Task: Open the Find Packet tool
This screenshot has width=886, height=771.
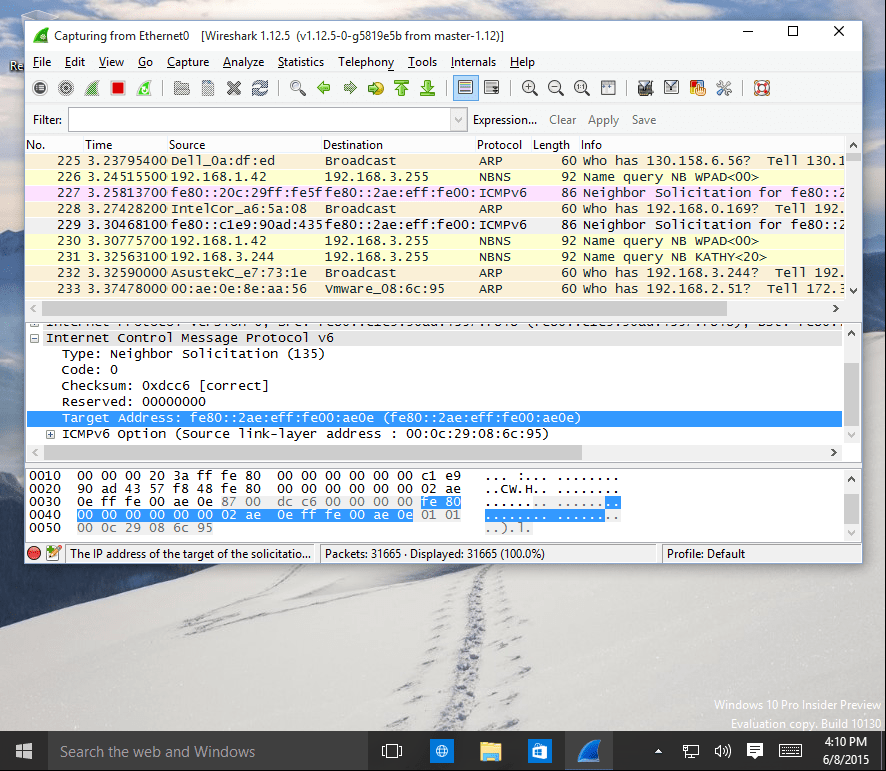Action: (x=295, y=88)
